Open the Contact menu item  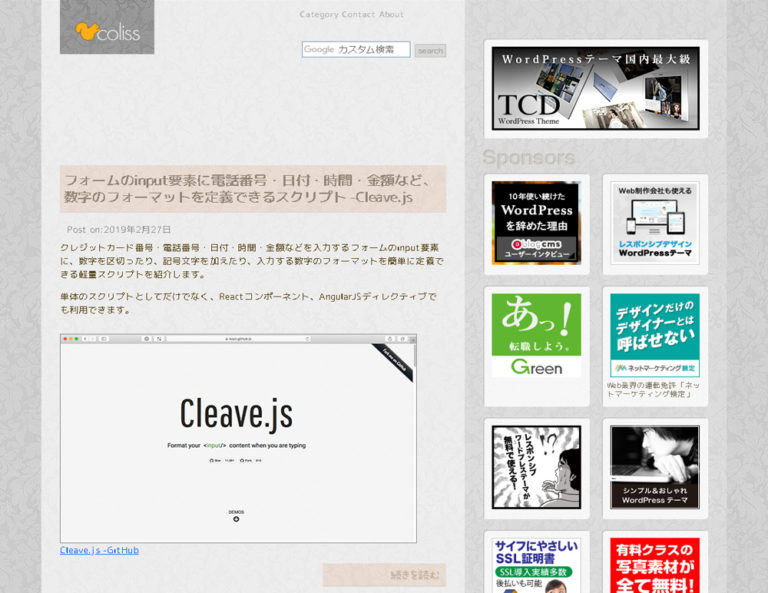[359, 15]
